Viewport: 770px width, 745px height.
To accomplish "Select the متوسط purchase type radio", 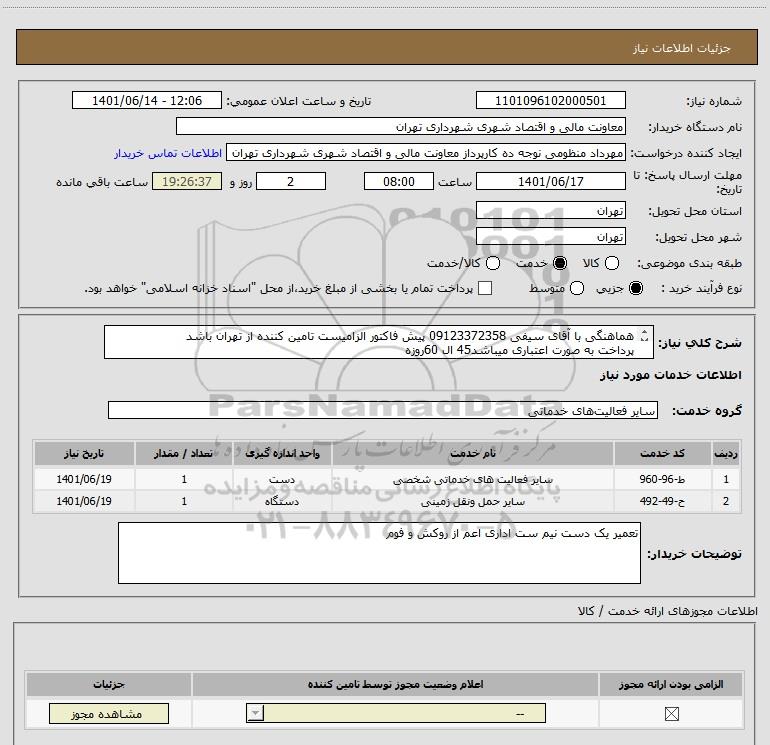I will pyautogui.click(x=577, y=288).
